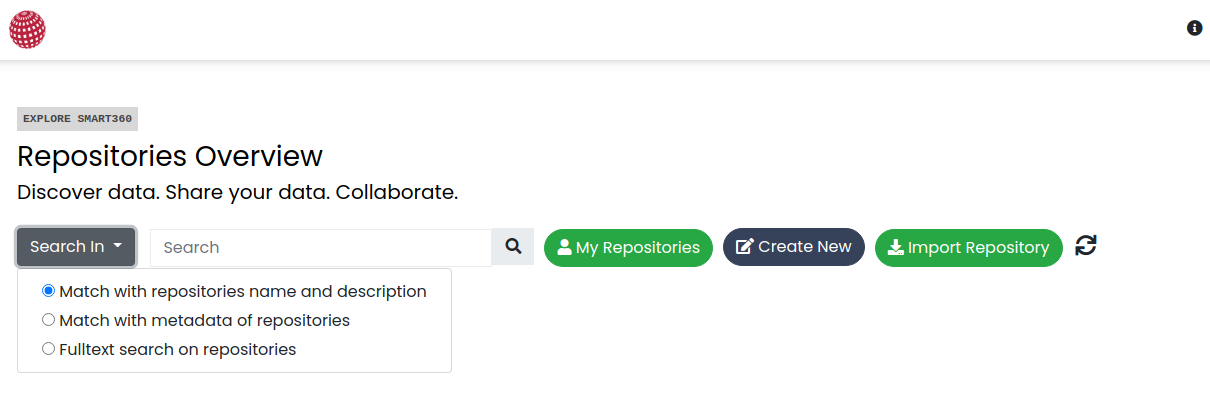Image resolution: width=1210 pixels, height=408 pixels.
Task: Choose 'Fulltext search on repositories' label text
Action: click(x=178, y=350)
